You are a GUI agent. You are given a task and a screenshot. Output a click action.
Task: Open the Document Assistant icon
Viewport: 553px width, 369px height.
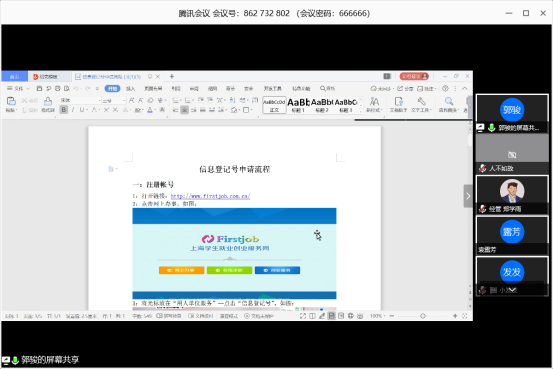(x=399, y=102)
